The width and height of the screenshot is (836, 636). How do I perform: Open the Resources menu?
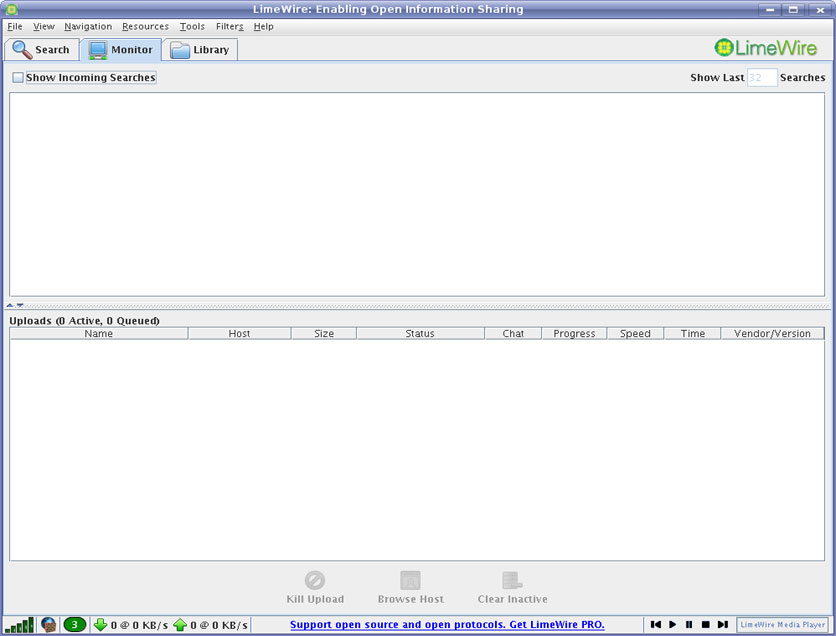145,26
